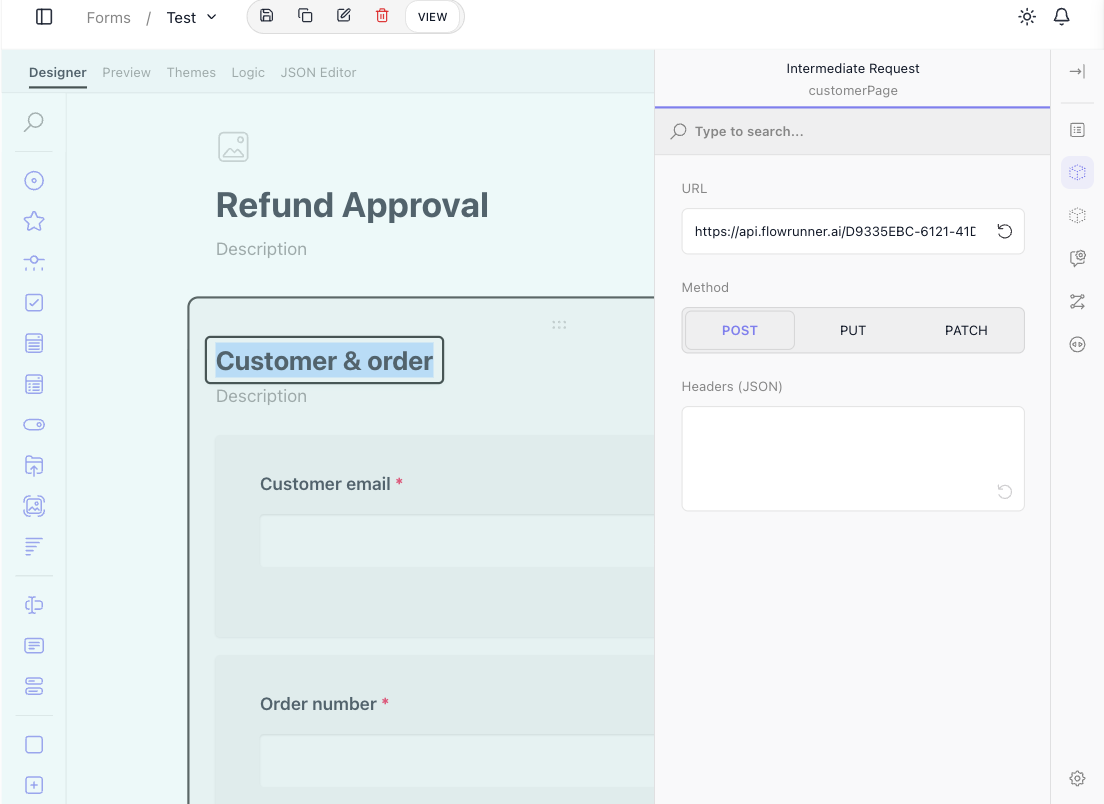
Task: Add a yes/no boolean toggle question
Action: click(34, 425)
